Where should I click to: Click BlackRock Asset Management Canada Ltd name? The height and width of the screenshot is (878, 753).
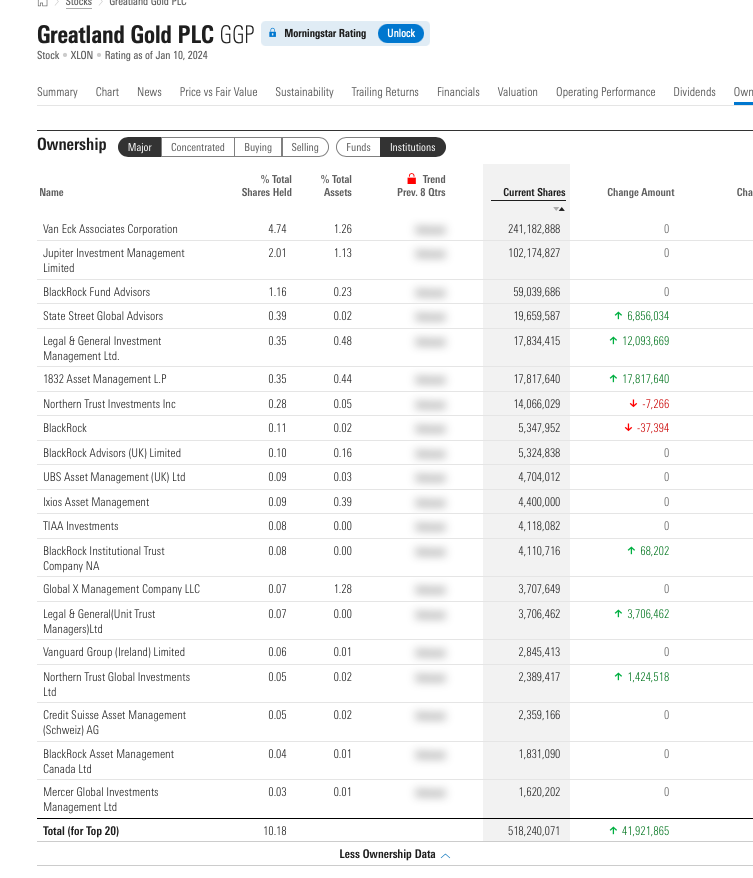tap(109, 762)
